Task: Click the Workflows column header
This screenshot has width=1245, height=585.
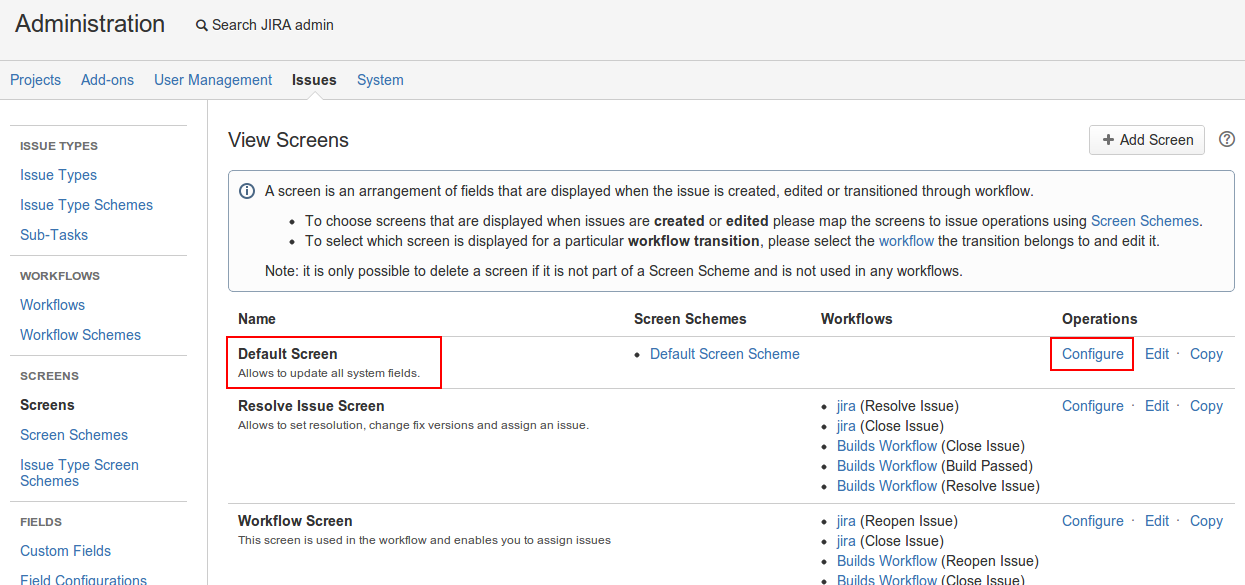Action: (x=857, y=319)
